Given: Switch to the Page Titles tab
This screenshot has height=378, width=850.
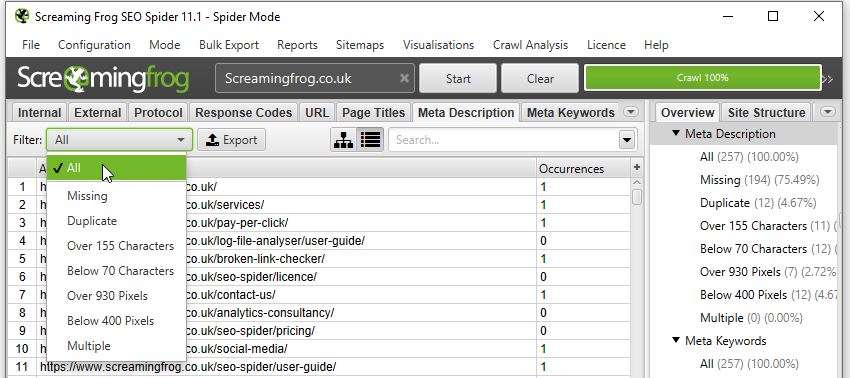Looking at the screenshot, I should coord(374,113).
